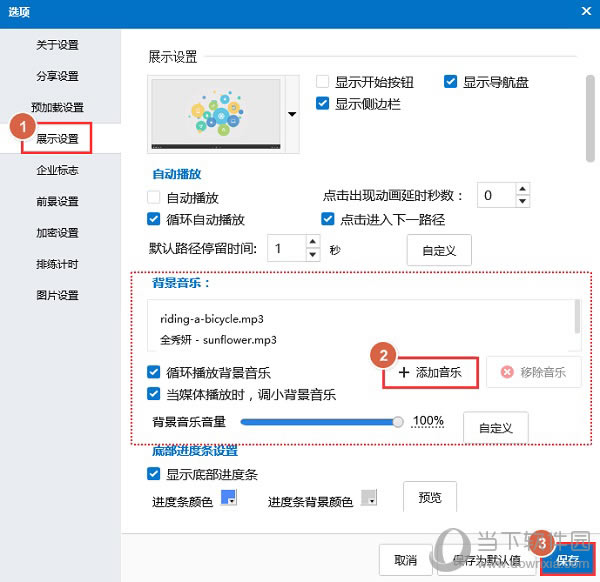Enable the 自动播放 checkbox

[x=154, y=198]
